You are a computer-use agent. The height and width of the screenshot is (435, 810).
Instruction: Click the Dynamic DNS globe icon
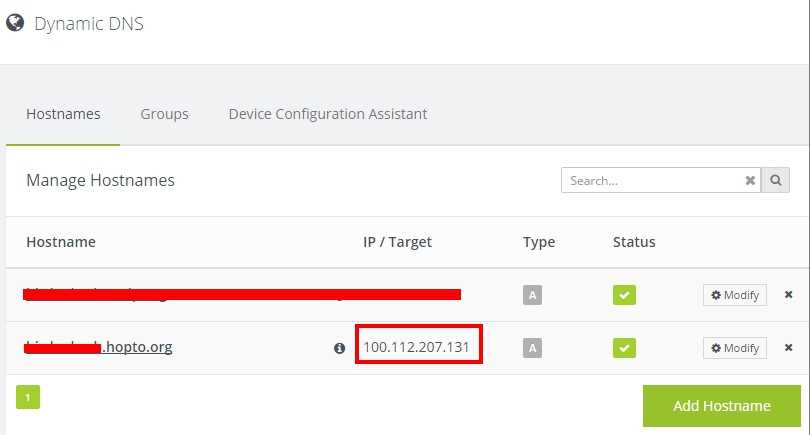click(x=15, y=23)
